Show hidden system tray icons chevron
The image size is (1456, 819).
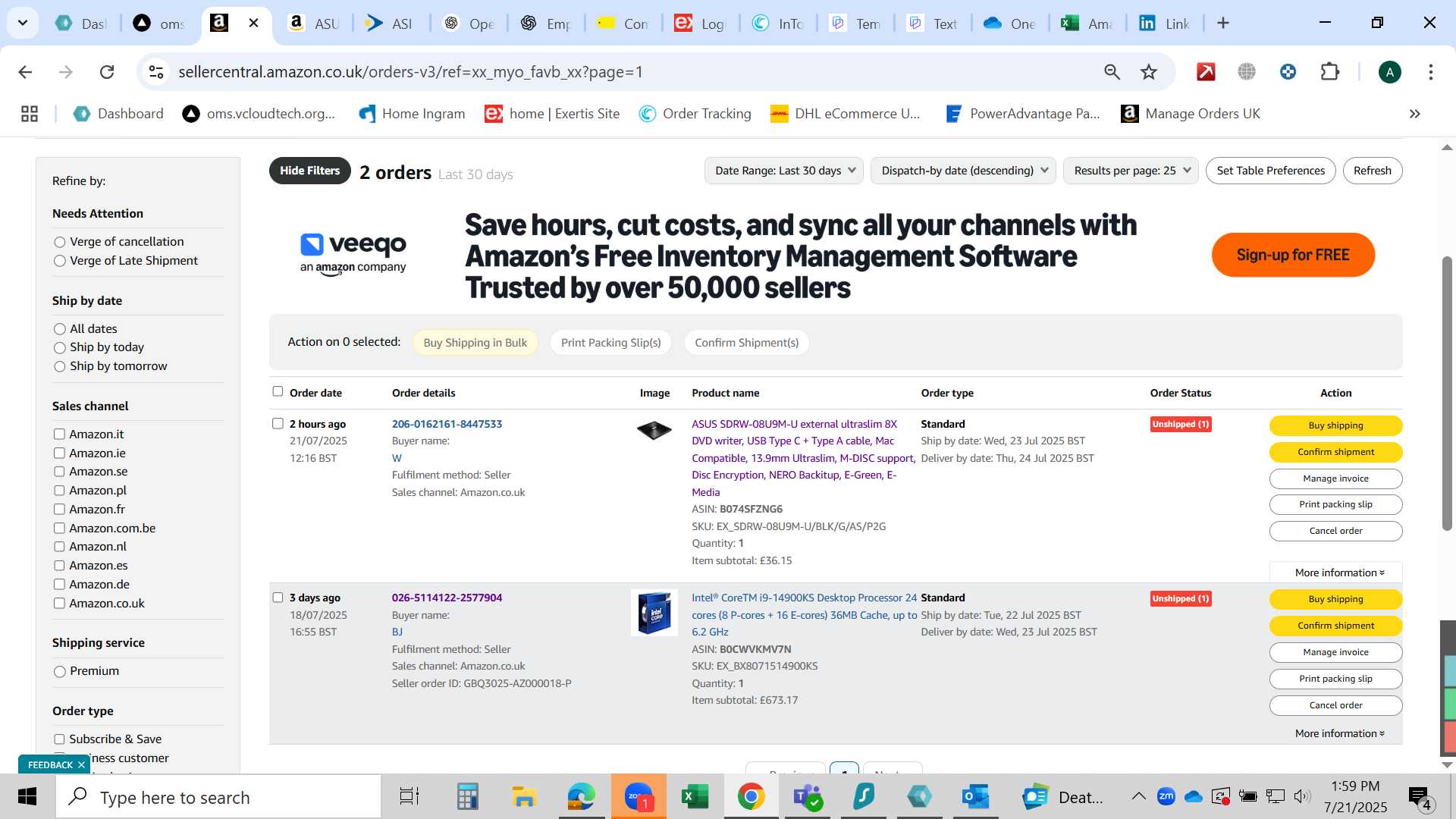(1138, 796)
